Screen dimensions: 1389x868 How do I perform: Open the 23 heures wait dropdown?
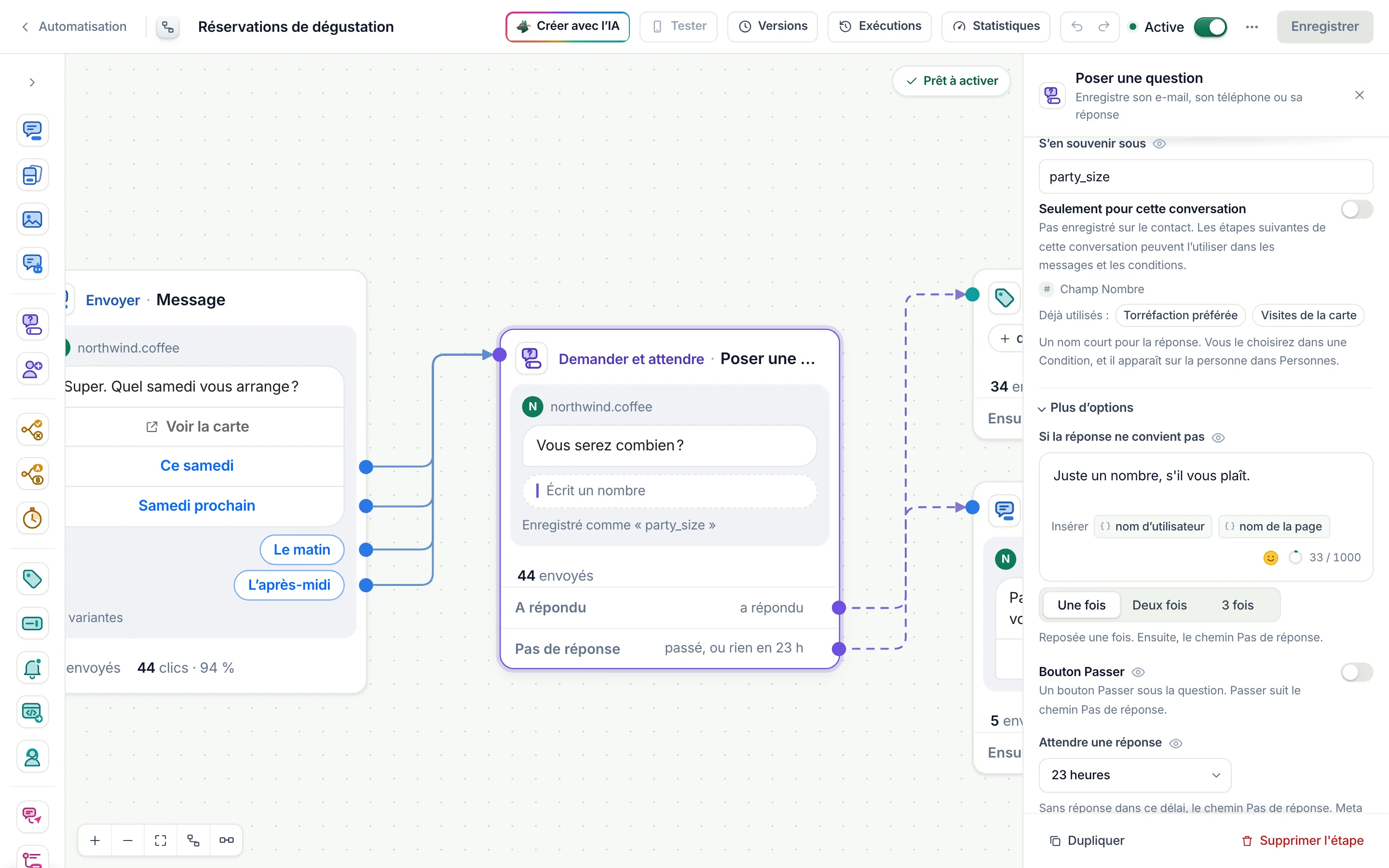point(1135,775)
